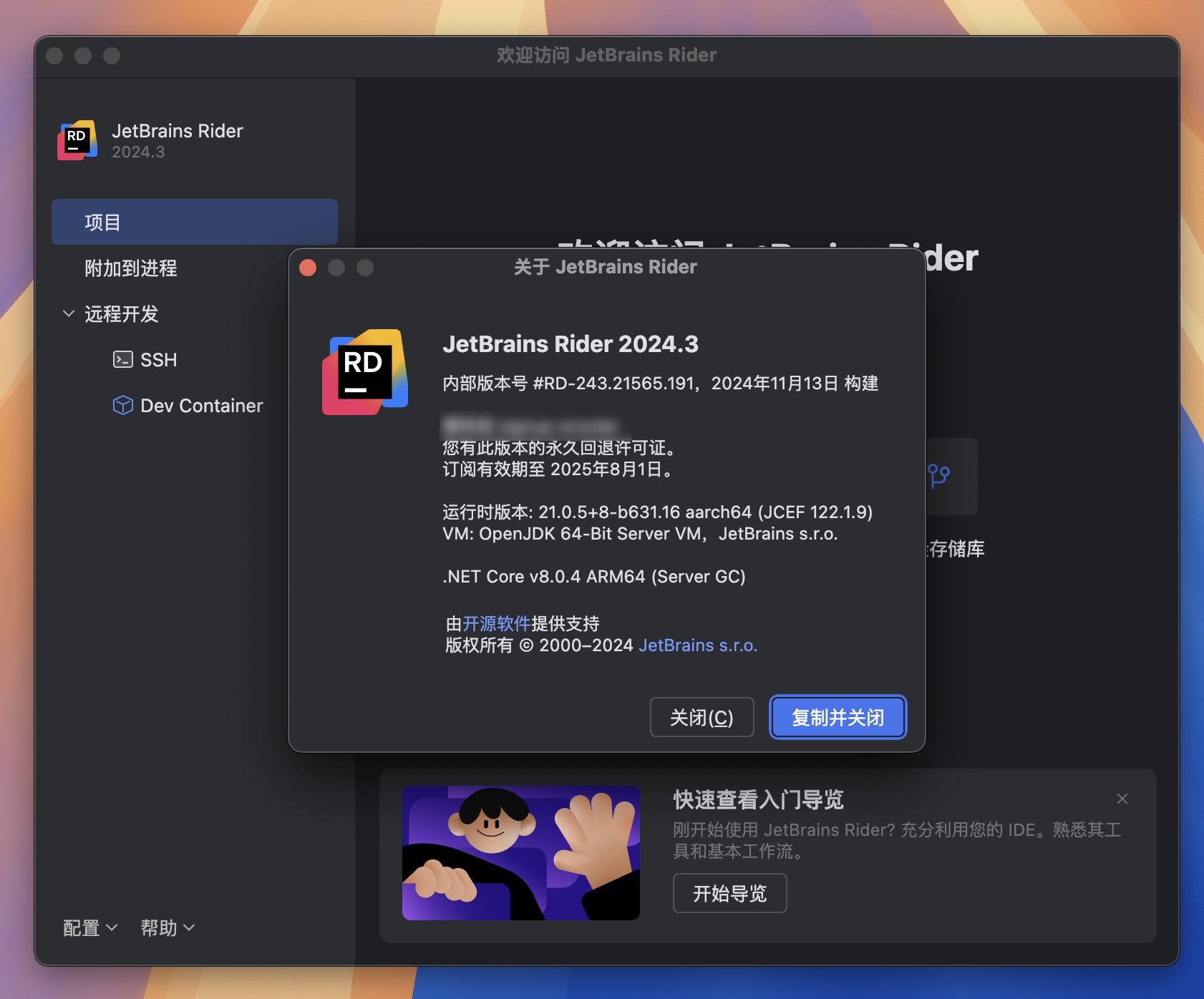Screen dimensions: 1204x999
Task: Click the 复制并关闭 button
Action: click(838, 717)
